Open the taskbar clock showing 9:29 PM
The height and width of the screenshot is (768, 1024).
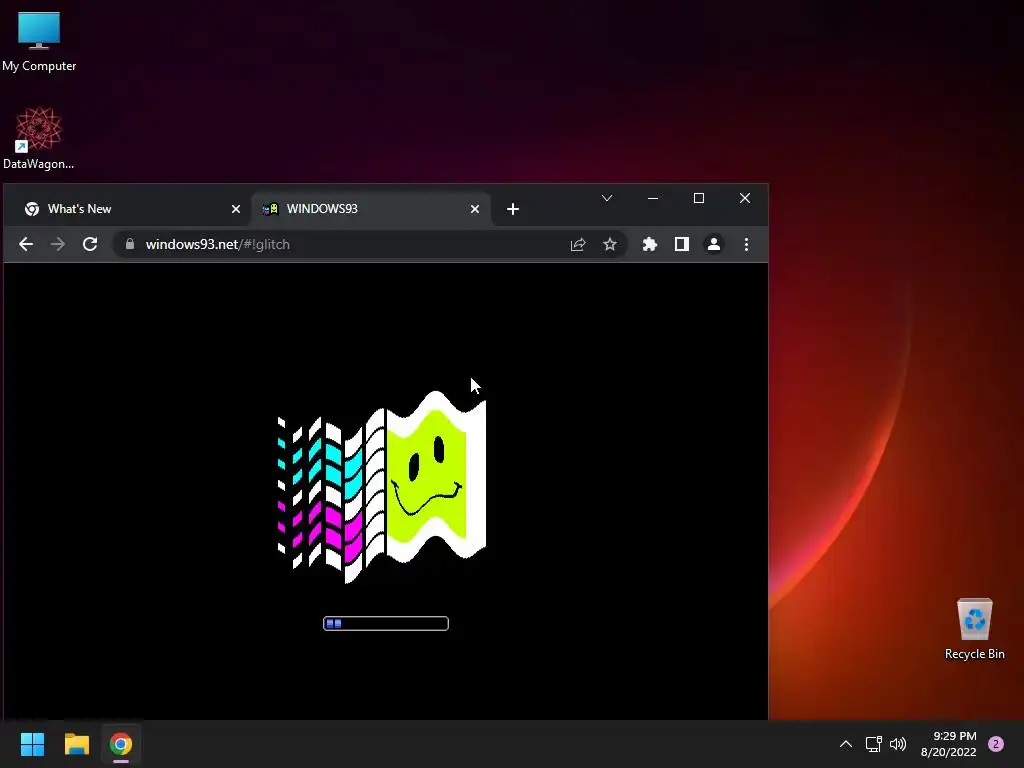point(949,744)
